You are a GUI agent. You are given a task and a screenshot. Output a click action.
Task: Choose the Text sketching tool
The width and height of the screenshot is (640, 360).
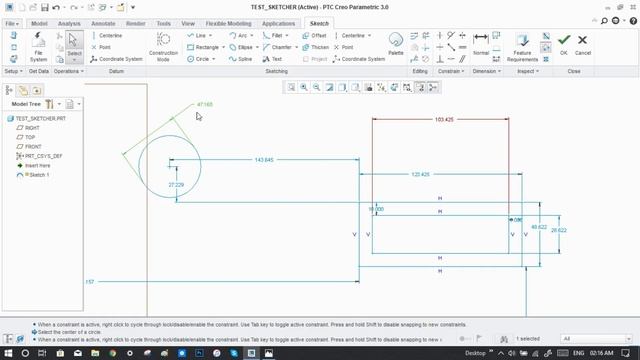[272, 59]
